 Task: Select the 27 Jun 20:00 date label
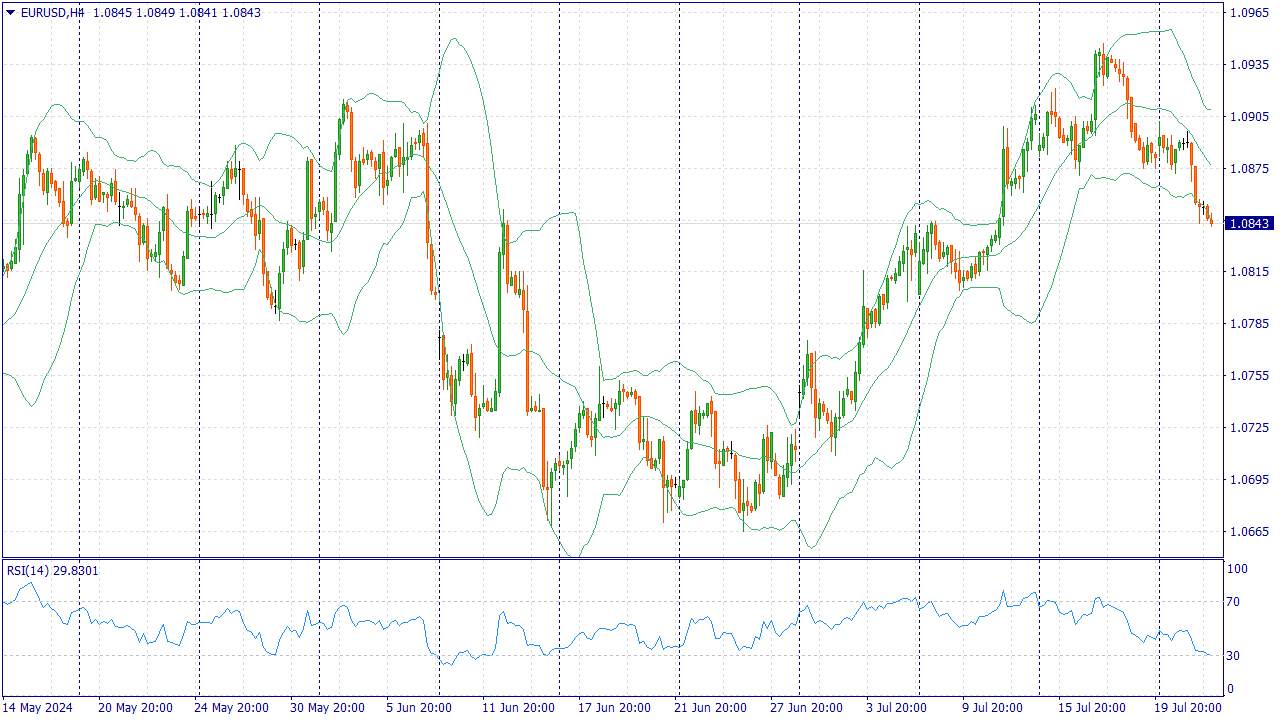tap(806, 708)
